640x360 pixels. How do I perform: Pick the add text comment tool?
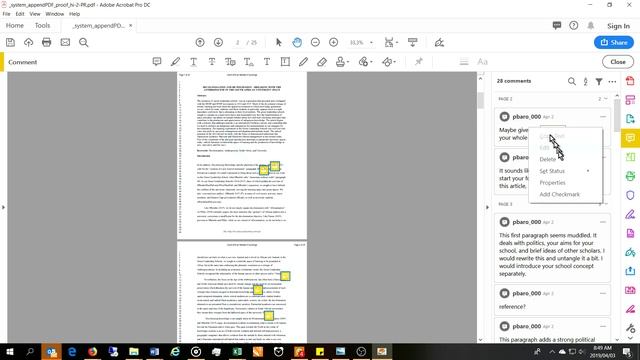click(x=267, y=62)
